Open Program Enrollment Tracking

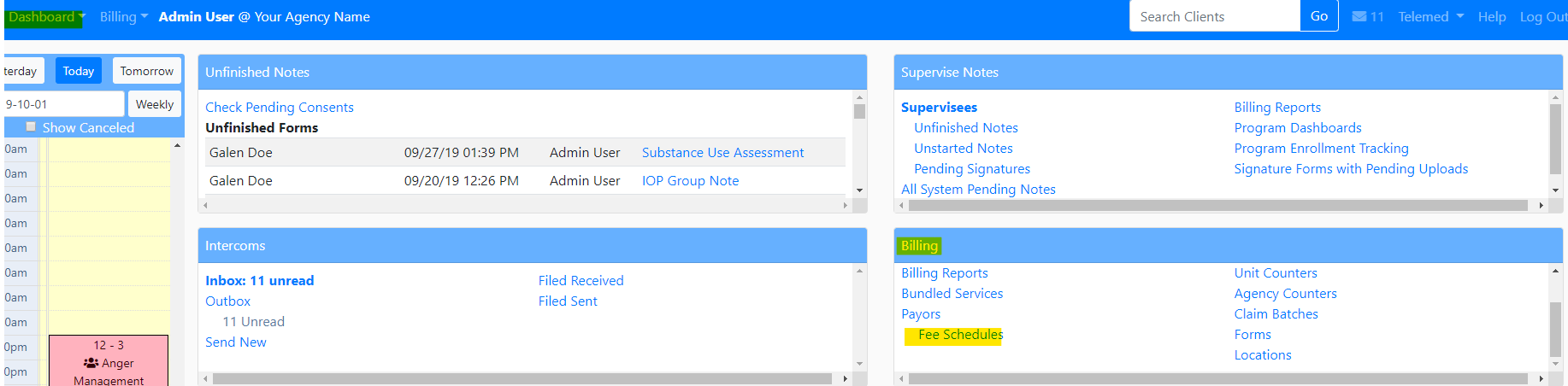(1321, 149)
